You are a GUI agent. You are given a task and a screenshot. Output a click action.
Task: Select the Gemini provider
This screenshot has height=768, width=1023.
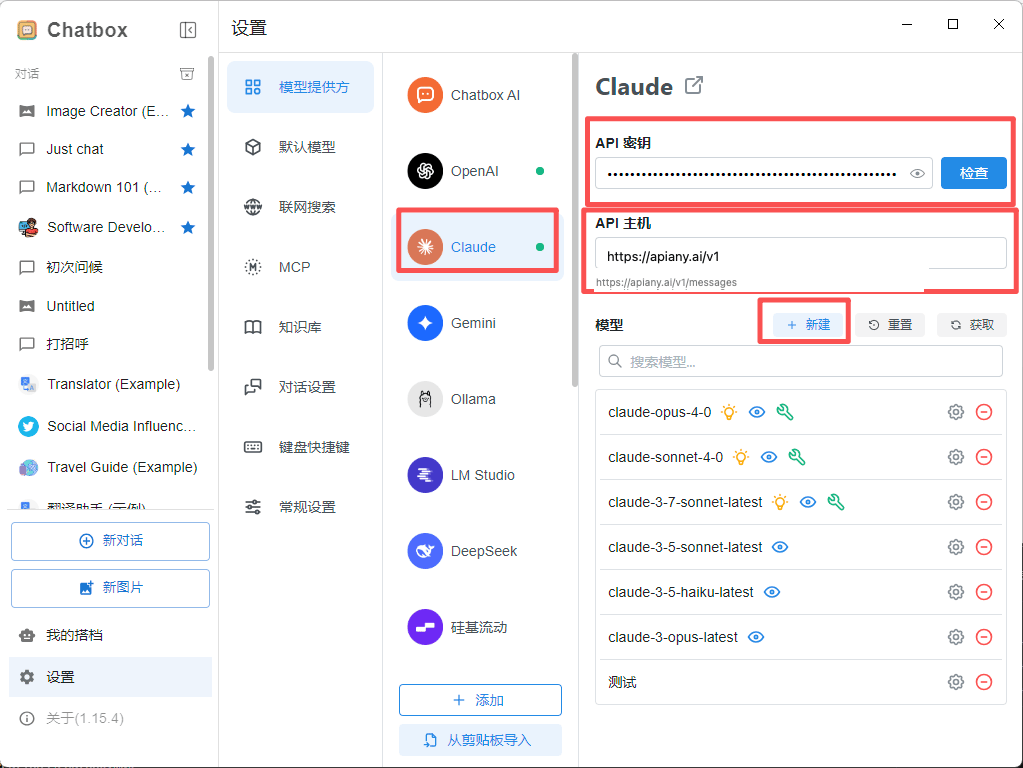point(480,323)
